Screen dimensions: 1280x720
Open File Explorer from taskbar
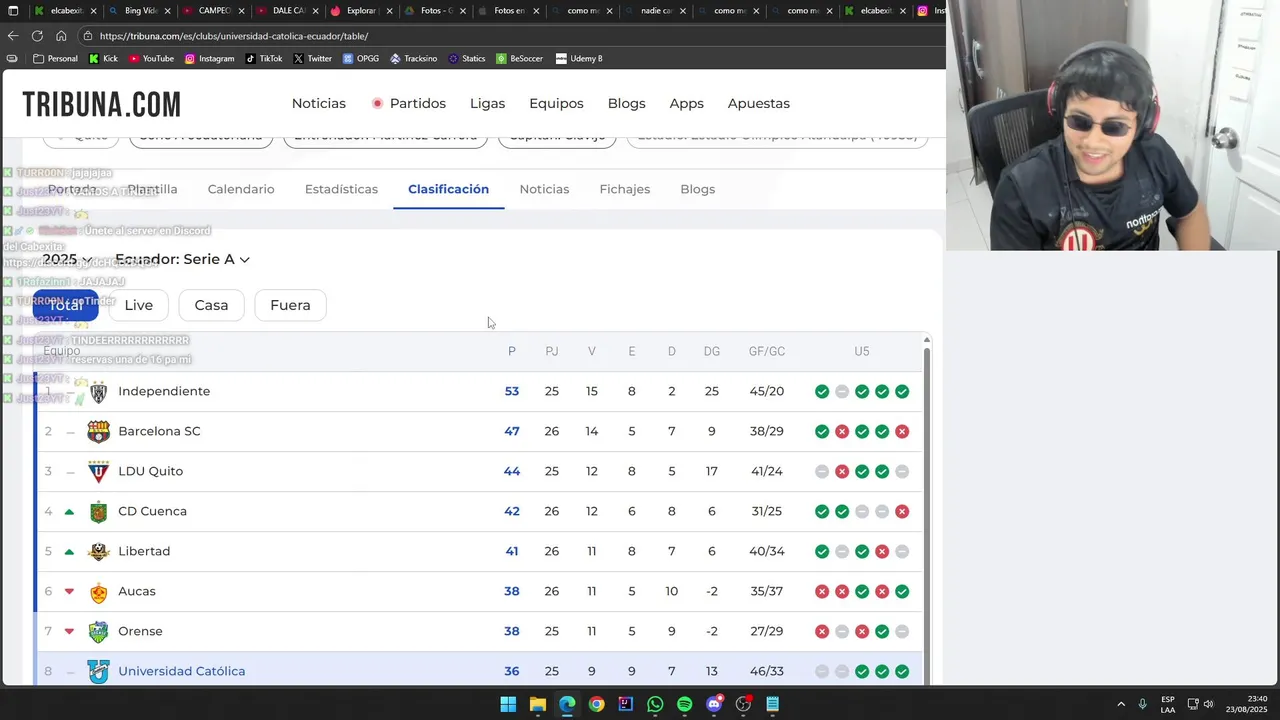point(537,704)
